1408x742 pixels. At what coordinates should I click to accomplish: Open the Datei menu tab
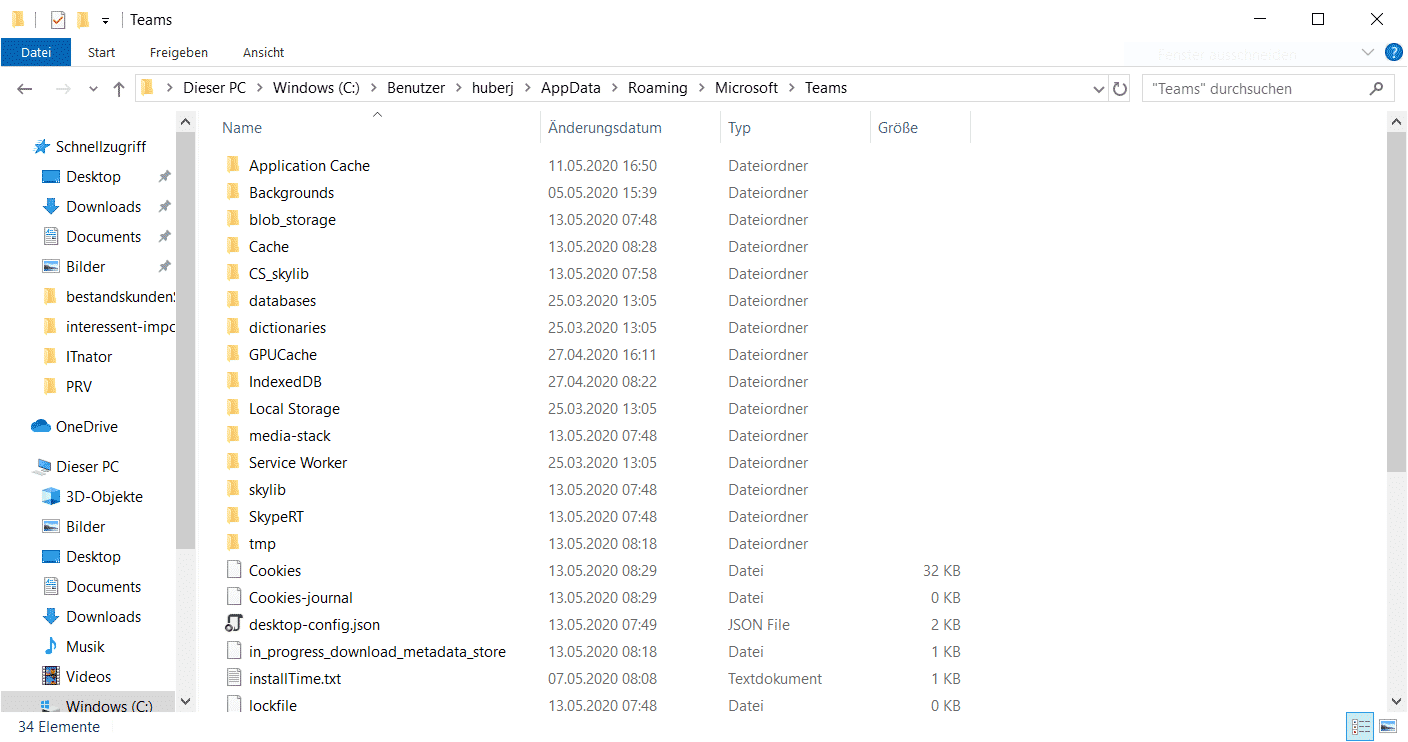36,52
